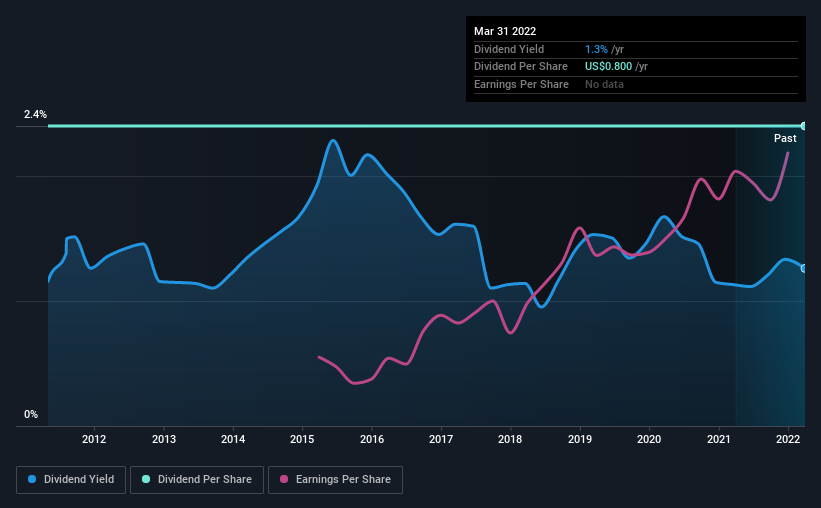Screen dimensions: 821x508
Task: Click the teal endpoint marker on dividend line
Action: (803, 126)
